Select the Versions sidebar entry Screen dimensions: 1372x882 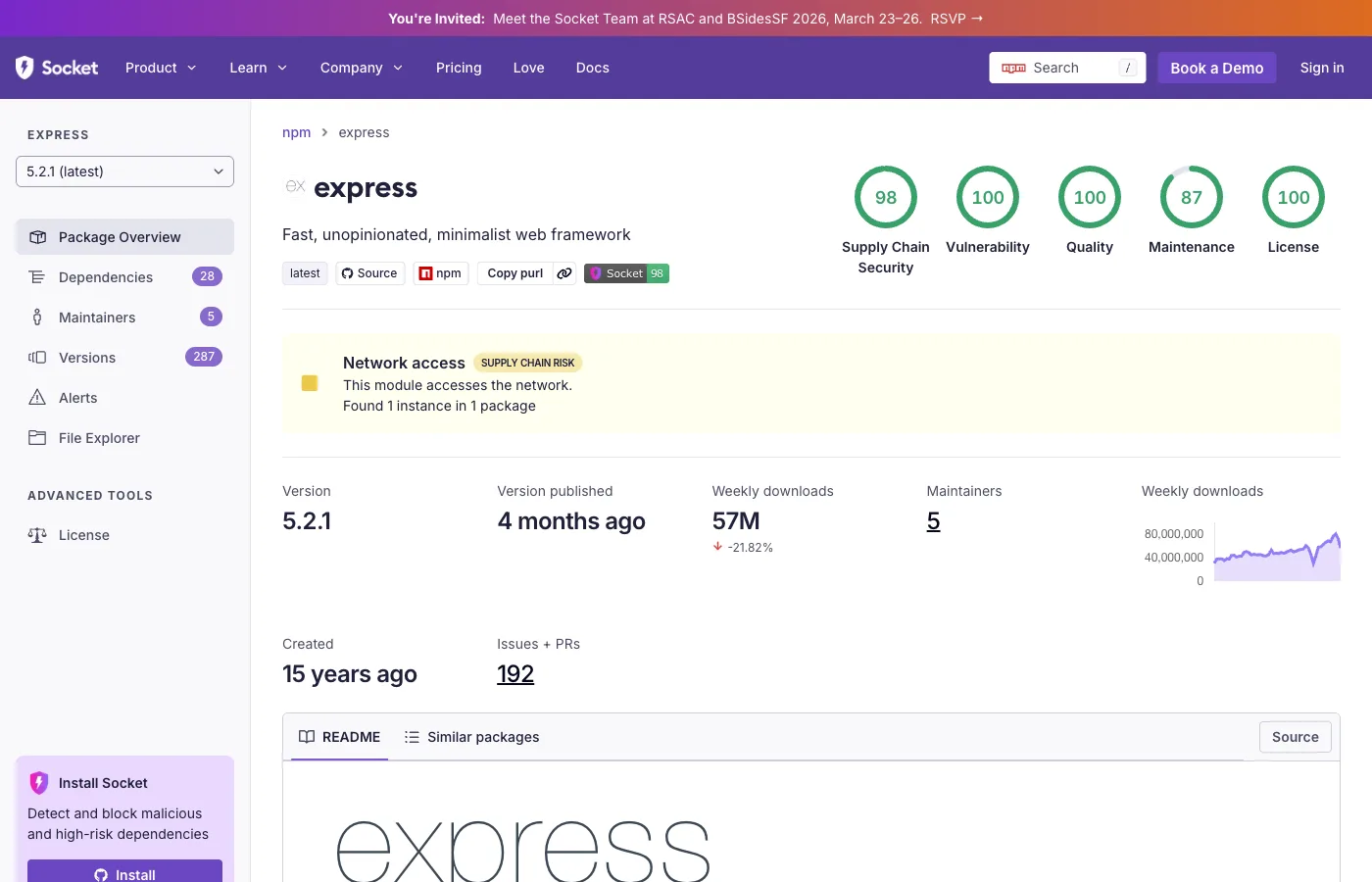(x=86, y=357)
